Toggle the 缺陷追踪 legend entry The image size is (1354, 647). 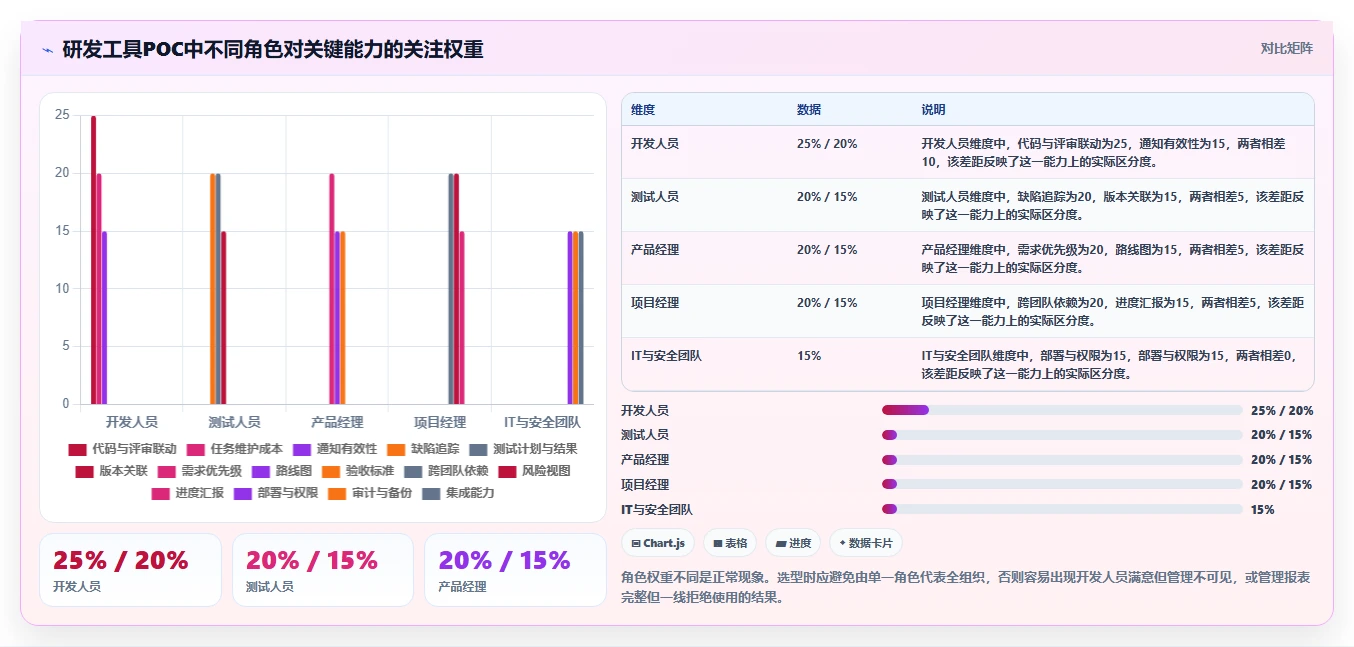(x=423, y=449)
